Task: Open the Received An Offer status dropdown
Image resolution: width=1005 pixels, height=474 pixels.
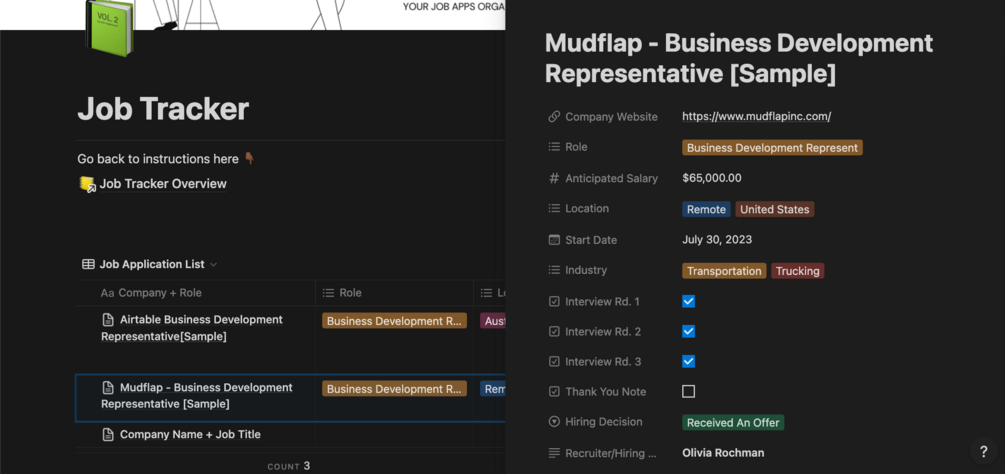Action: pyautogui.click(x=733, y=423)
